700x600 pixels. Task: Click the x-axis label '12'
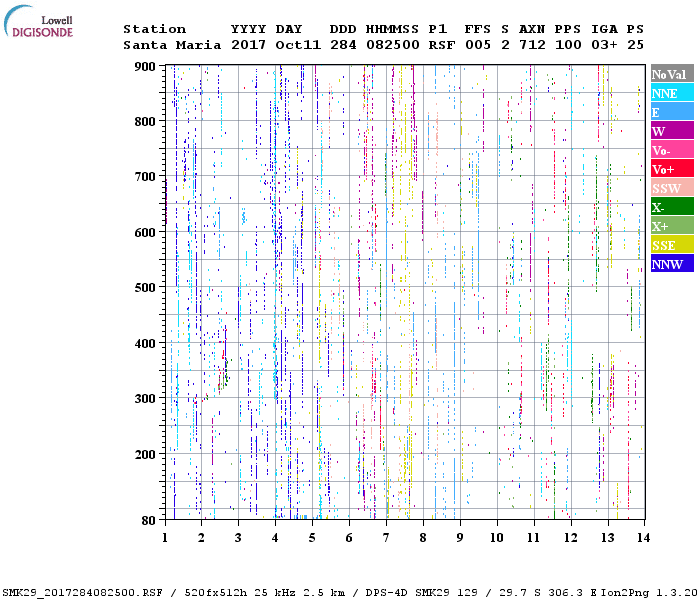coord(571,538)
